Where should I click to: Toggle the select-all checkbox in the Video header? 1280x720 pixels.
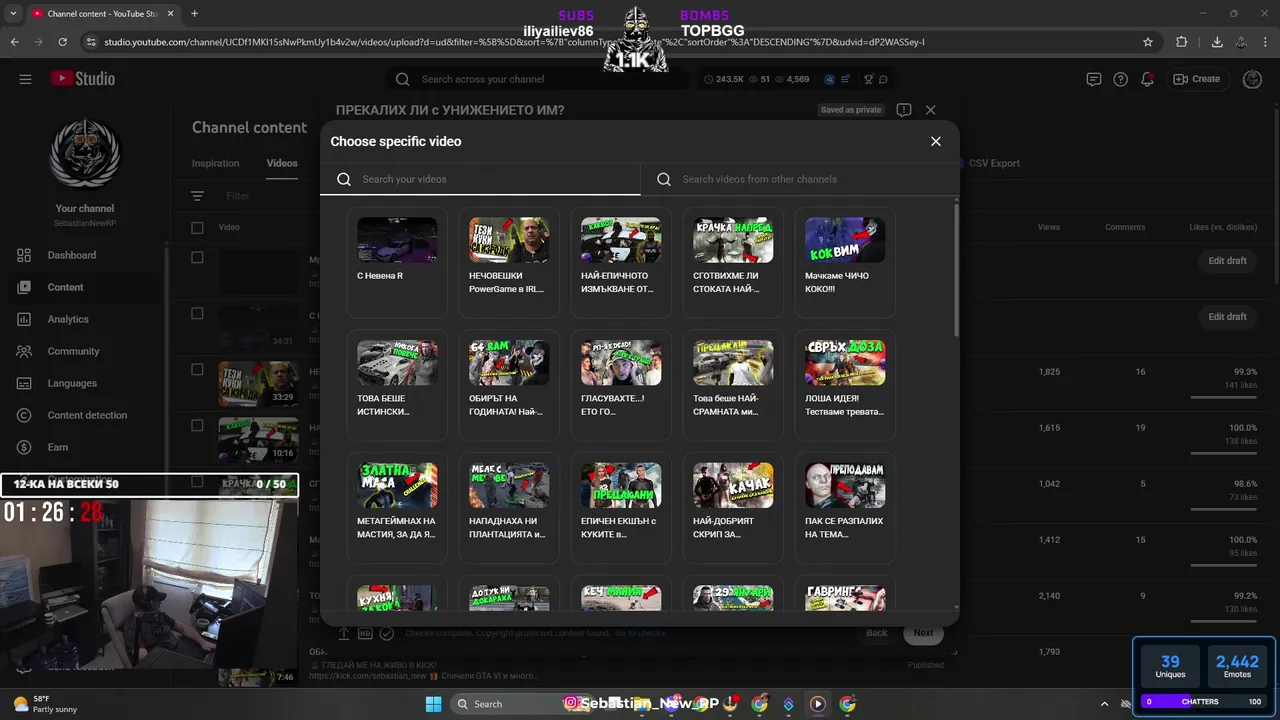coord(197,227)
